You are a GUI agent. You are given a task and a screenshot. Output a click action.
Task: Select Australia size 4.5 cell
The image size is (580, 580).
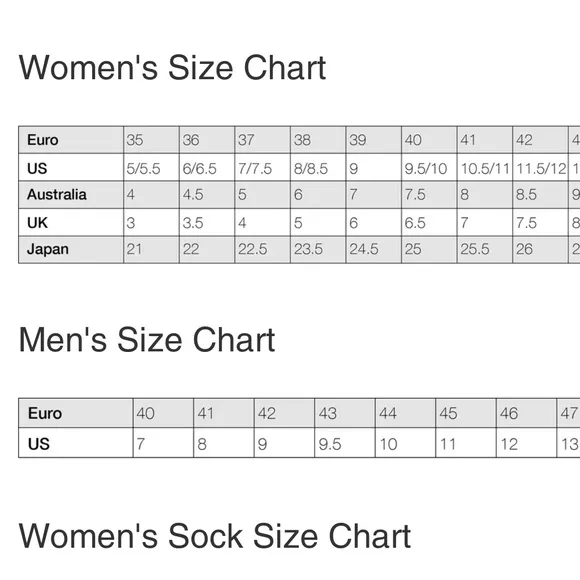pyautogui.click(x=207, y=195)
